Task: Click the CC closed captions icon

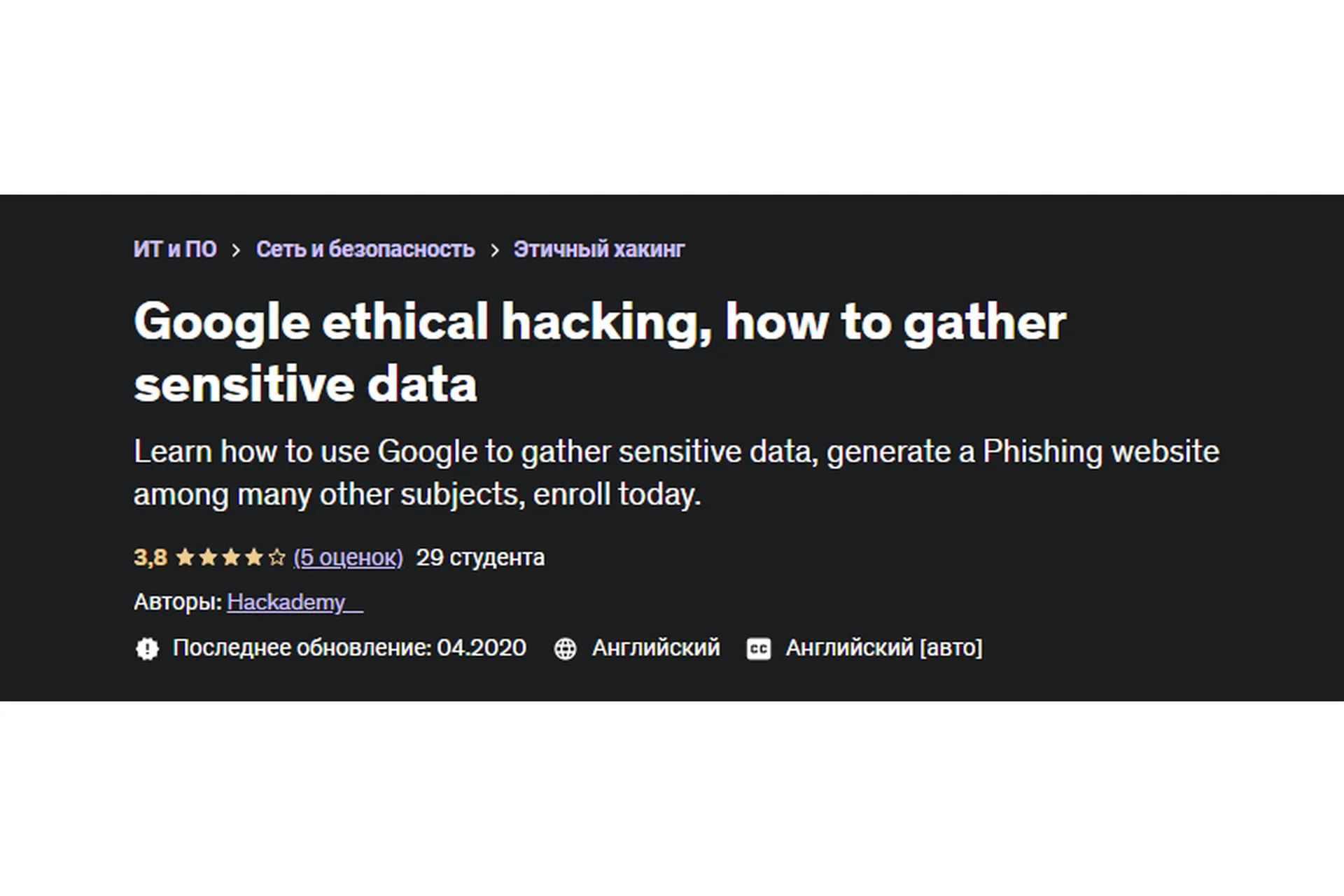Action: pos(759,648)
